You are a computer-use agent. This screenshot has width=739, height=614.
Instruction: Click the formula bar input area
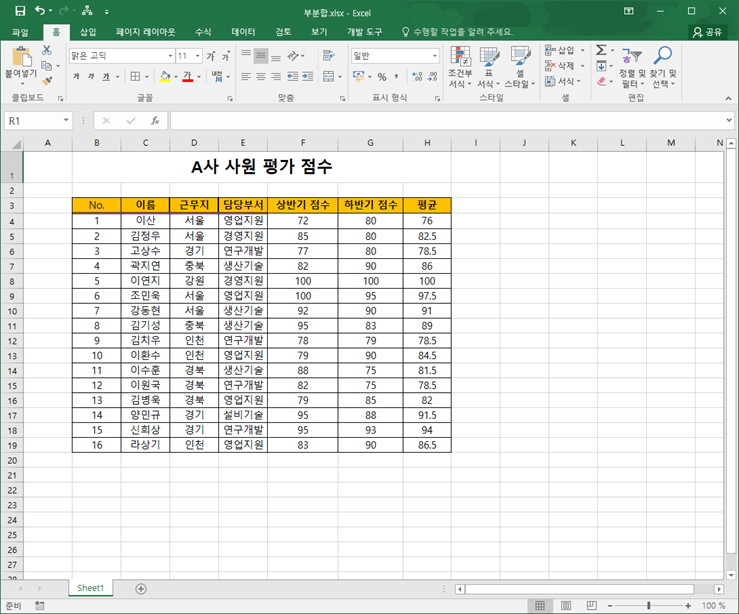tap(448, 121)
